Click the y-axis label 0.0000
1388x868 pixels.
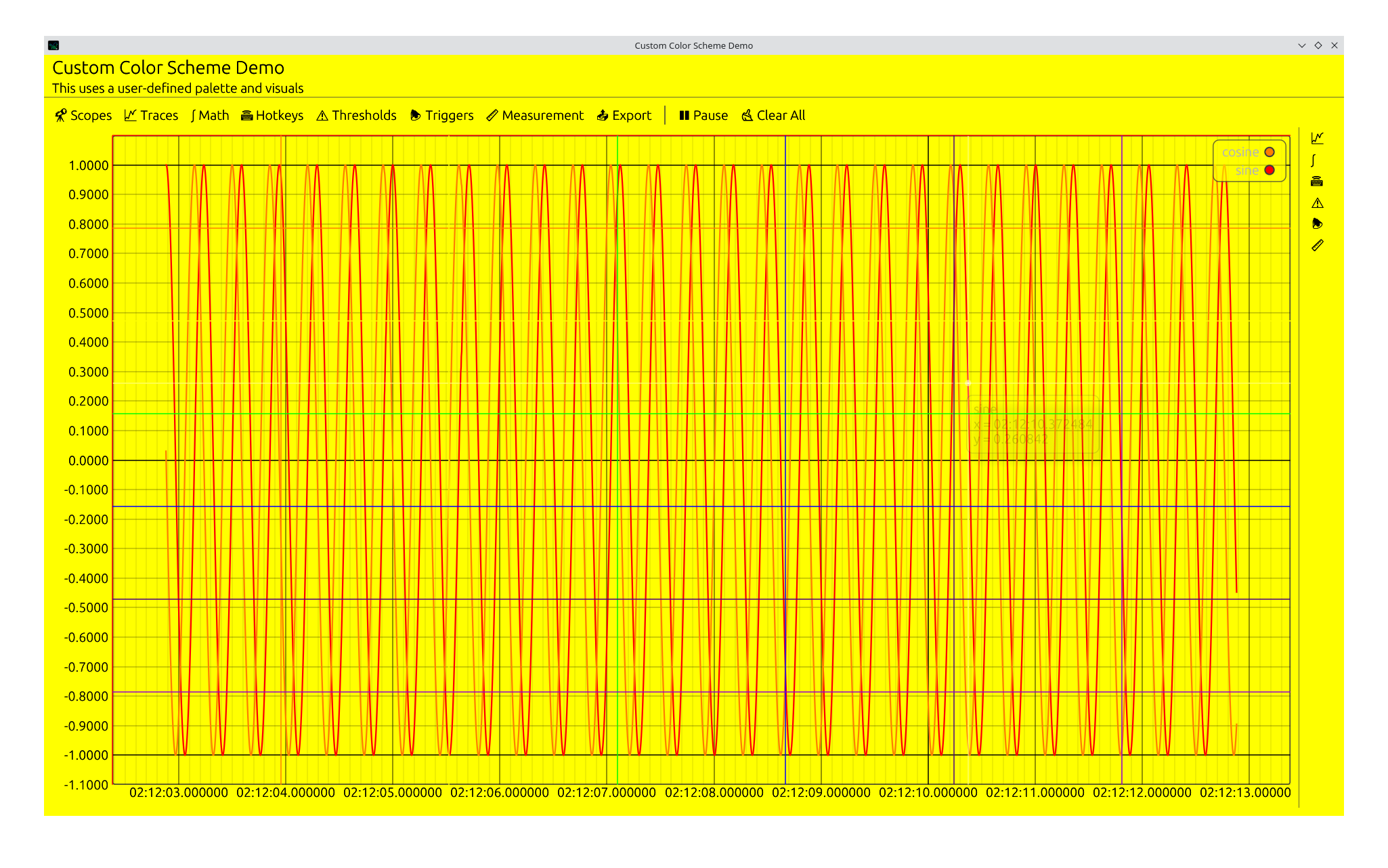coord(89,461)
